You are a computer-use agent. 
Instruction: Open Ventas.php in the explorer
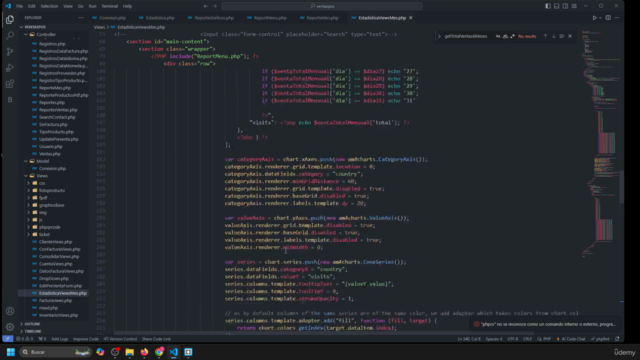50,154
